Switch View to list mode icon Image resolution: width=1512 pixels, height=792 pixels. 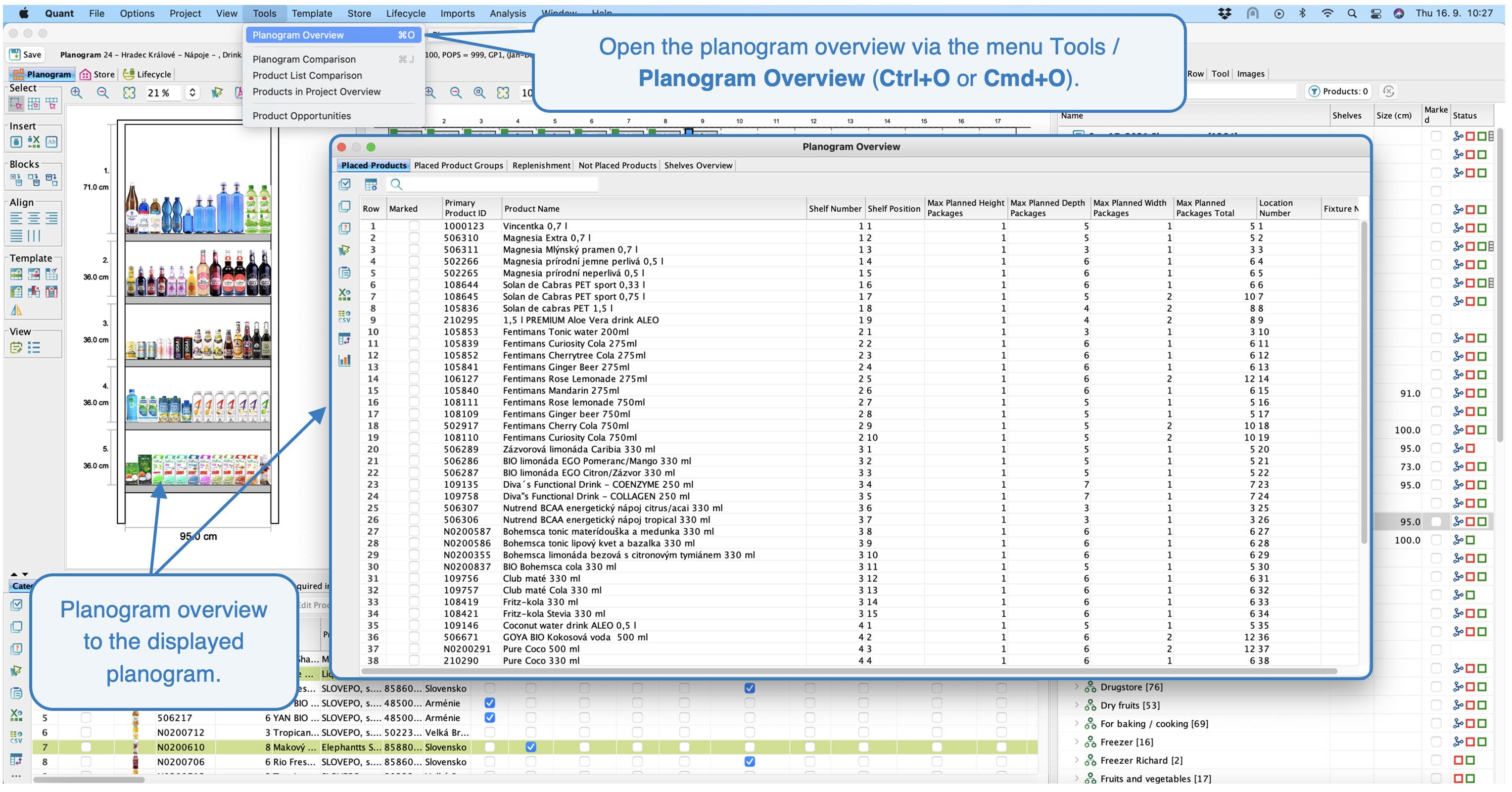point(34,347)
